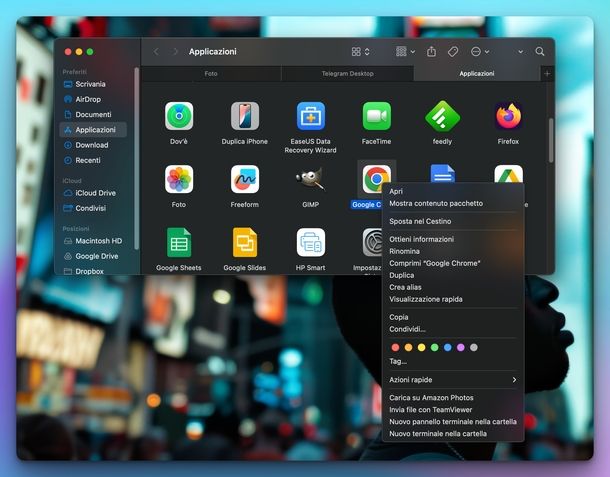Select the Google Chrome app icon
610x477 pixels.
pos(376,179)
